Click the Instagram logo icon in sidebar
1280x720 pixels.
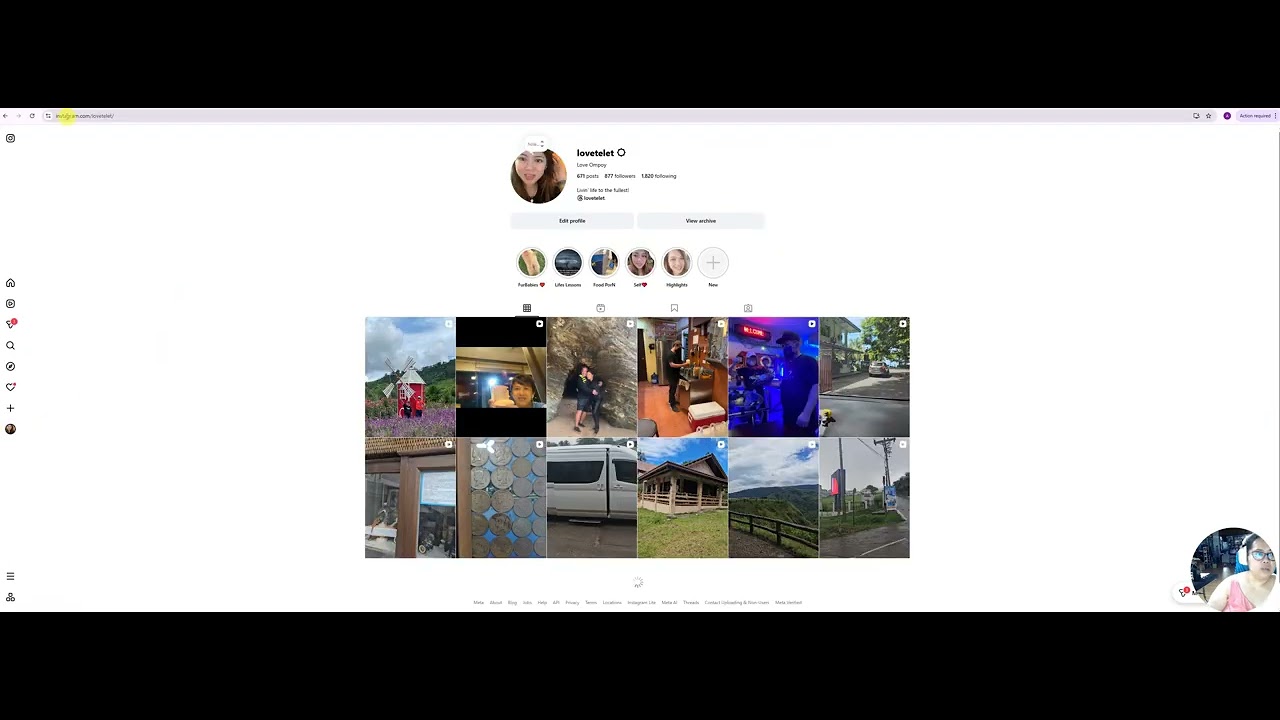10,138
